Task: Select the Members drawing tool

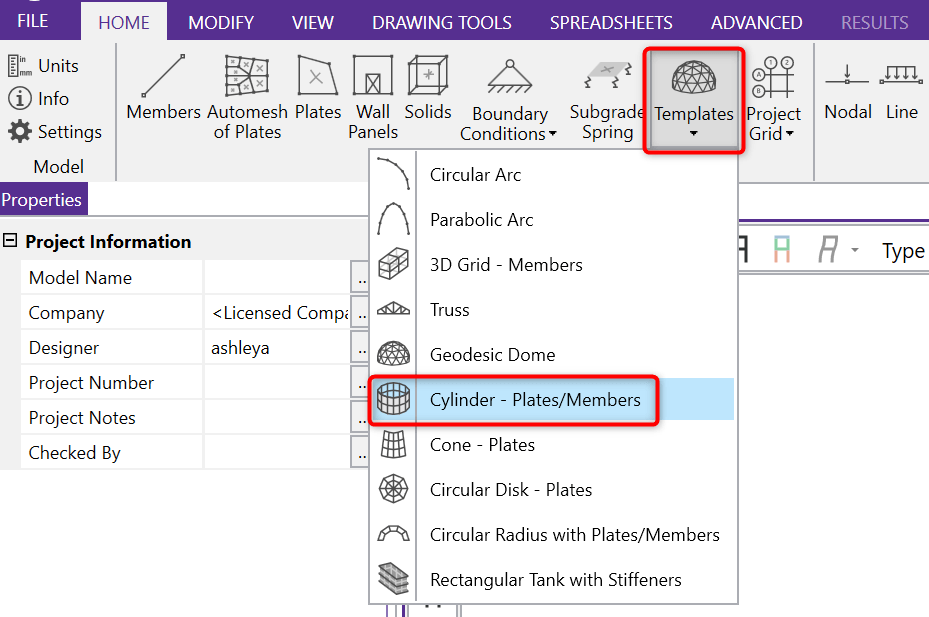Action: tap(163, 90)
